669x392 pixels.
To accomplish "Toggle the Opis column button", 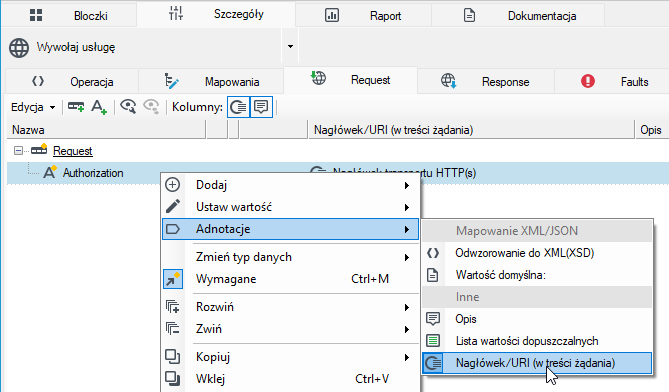I will point(261,107).
